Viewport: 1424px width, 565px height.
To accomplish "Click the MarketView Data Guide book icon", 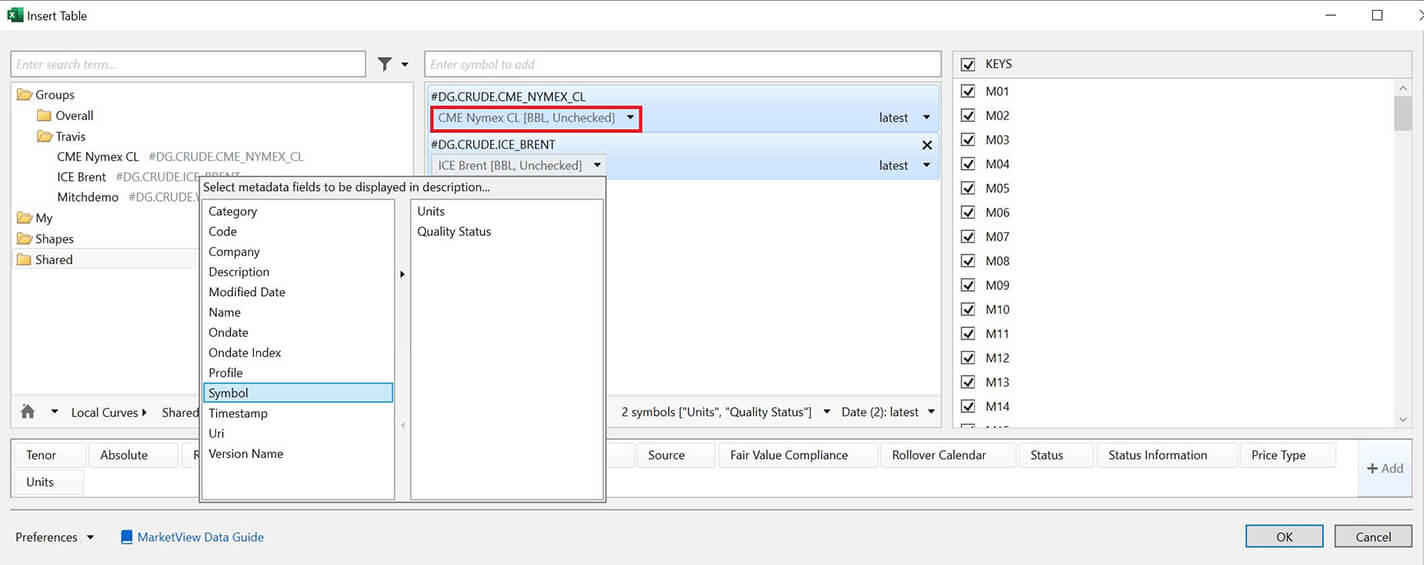I will click(x=126, y=537).
